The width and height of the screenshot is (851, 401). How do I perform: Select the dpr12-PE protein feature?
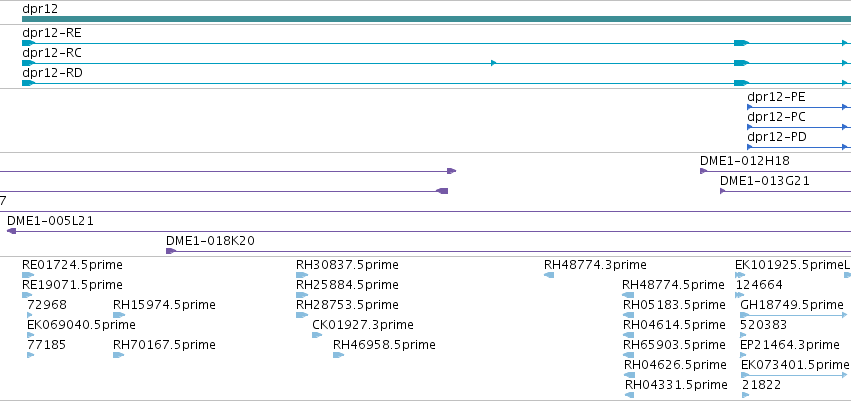[798, 107]
